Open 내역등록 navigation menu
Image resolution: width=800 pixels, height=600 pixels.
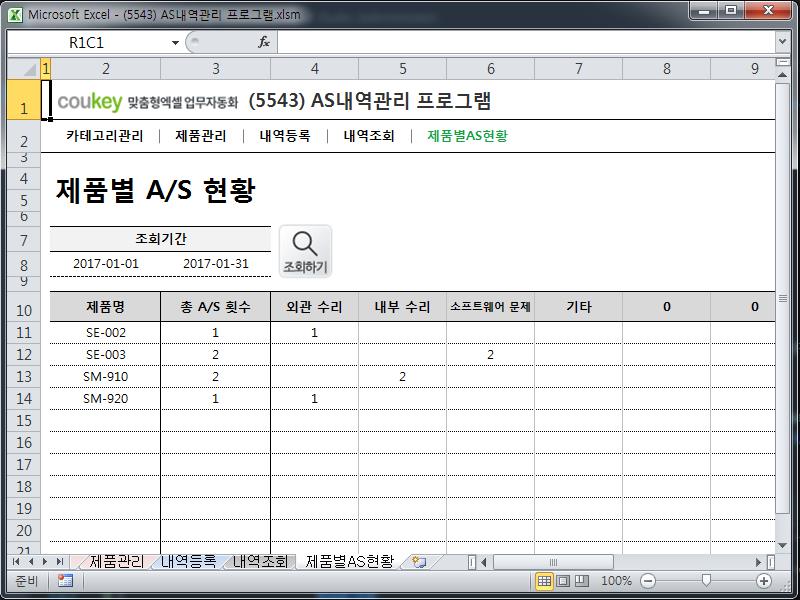pyautogui.click(x=285, y=136)
